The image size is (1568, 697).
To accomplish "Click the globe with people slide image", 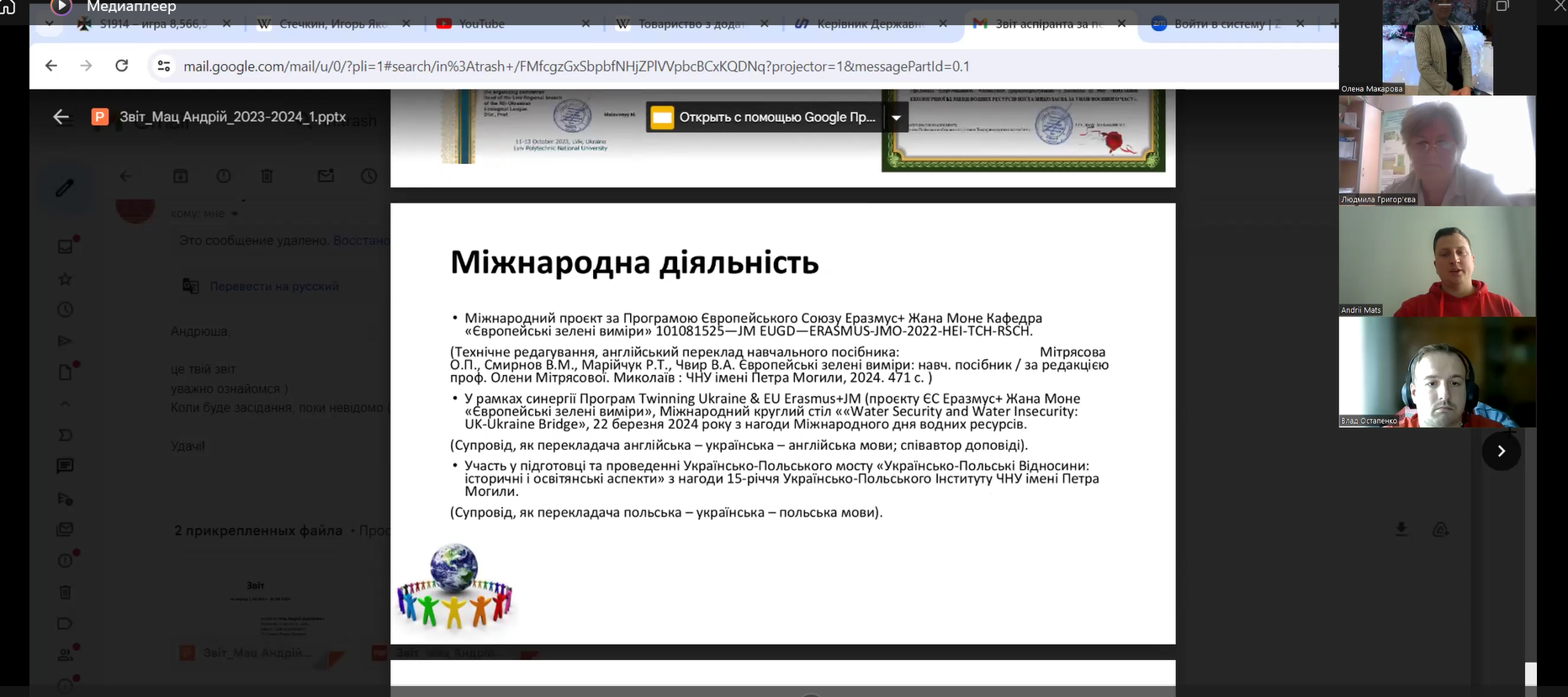I will (454, 587).
